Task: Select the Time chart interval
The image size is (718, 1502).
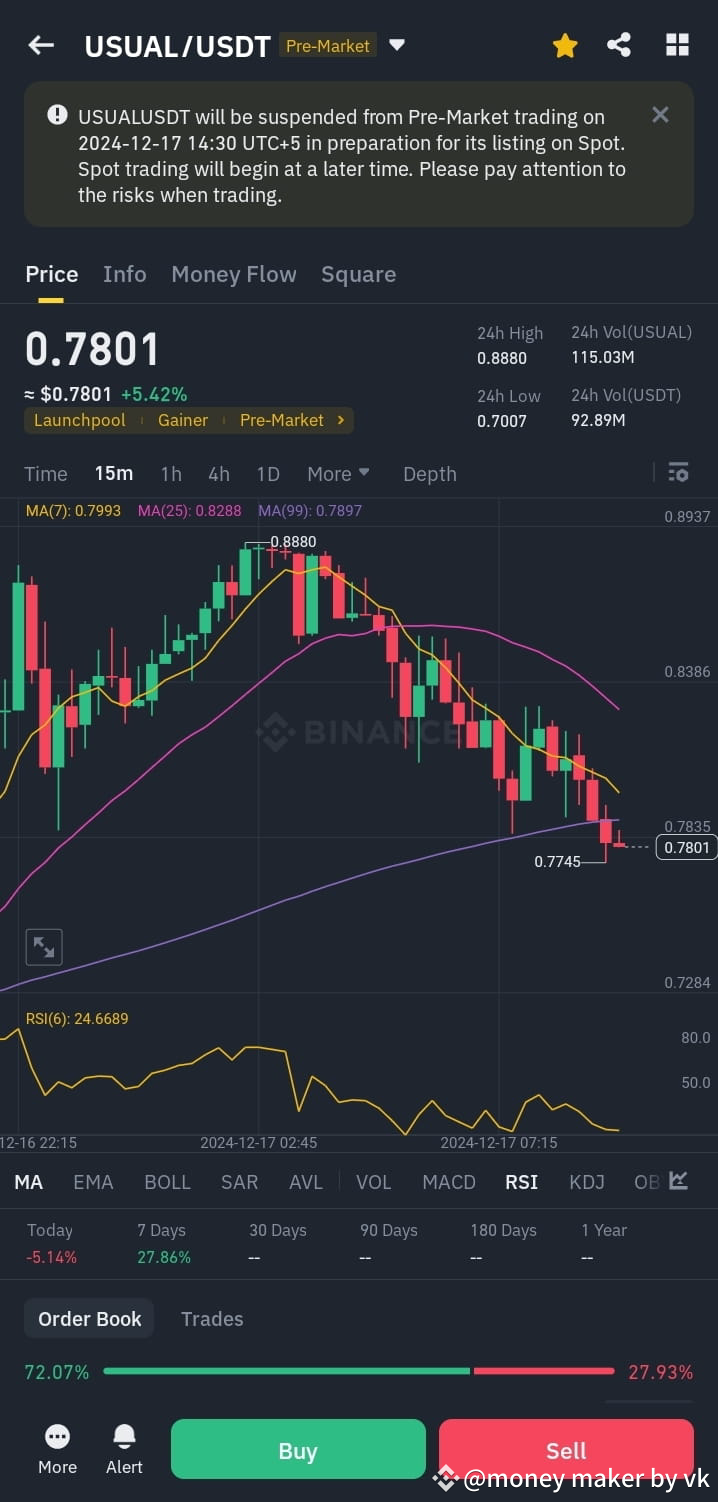Action: point(46,474)
